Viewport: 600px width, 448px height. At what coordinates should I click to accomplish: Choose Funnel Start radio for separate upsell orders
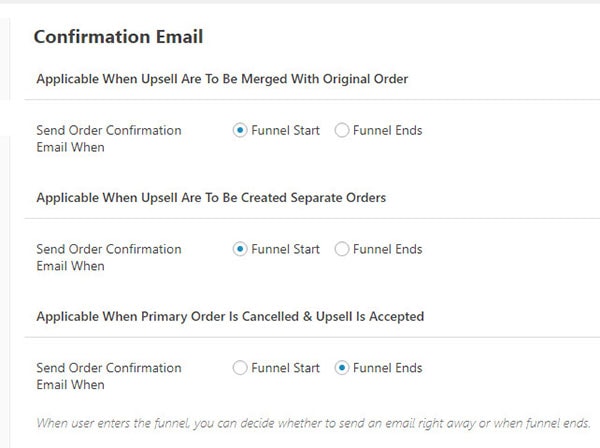point(240,250)
